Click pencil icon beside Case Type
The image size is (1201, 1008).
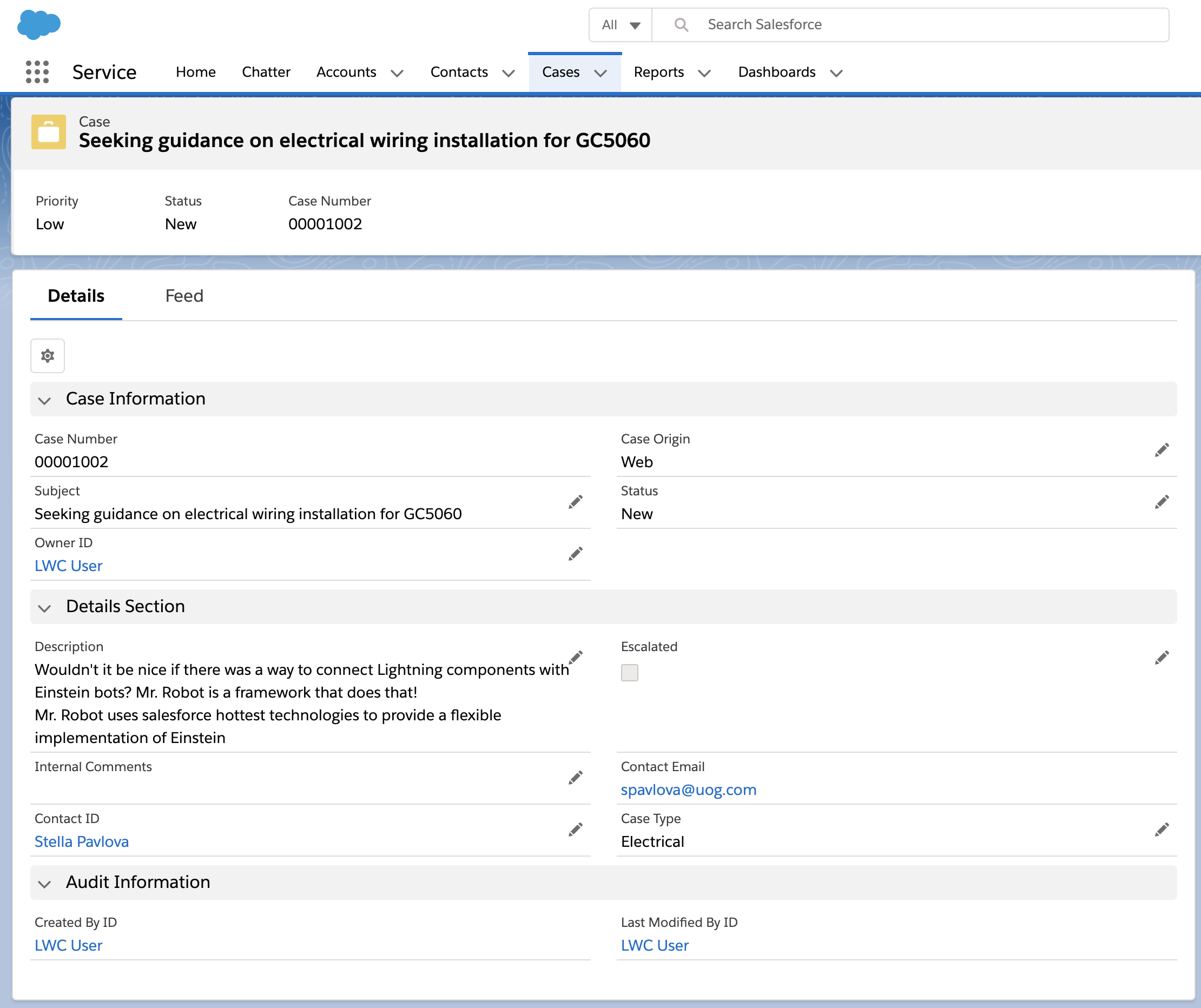pos(1162,830)
